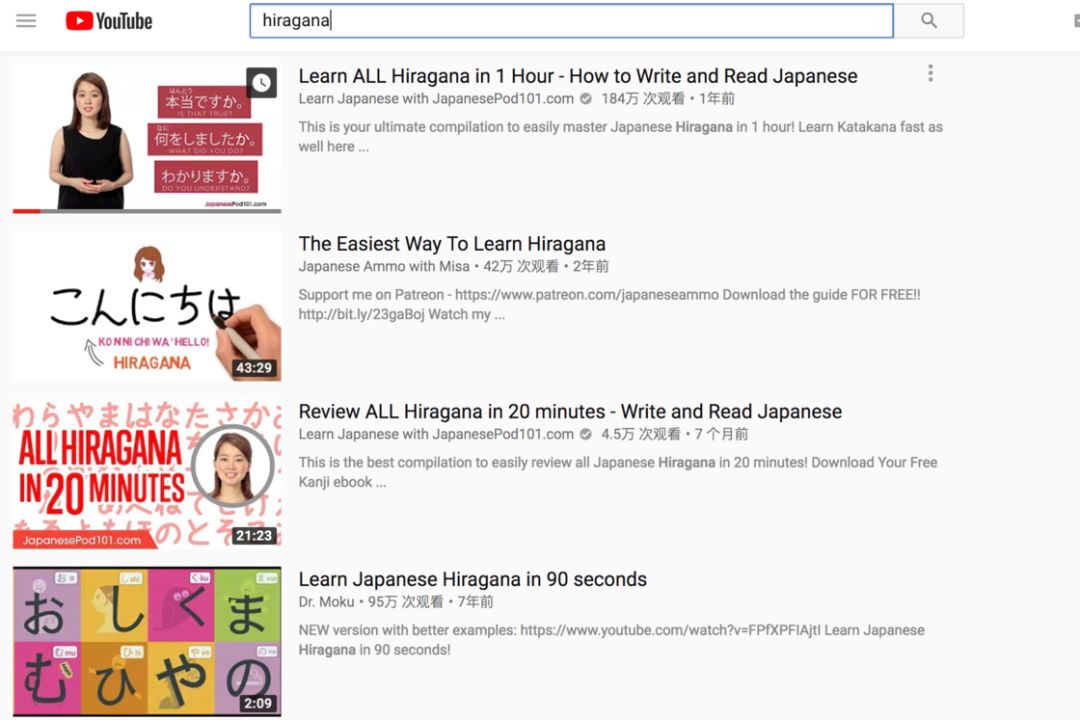The height and width of the screenshot is (720, 1080).
Task: Open title The Easiest Way To Learn Hiragana
Action: (x=452, y=244)
